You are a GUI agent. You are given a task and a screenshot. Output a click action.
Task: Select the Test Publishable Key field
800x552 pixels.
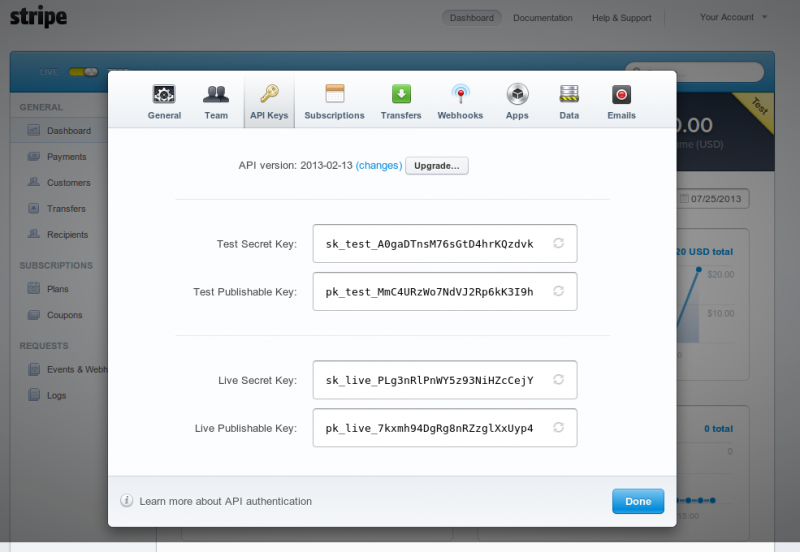pyautogui.click(x=445, y=291)
